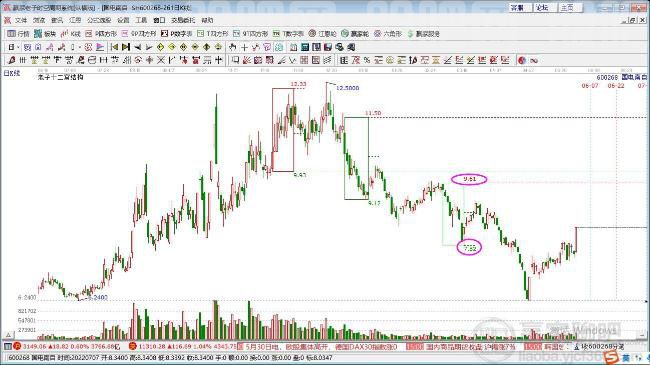
Task: Open the 行情 quotes view
Action: [18, 34]
